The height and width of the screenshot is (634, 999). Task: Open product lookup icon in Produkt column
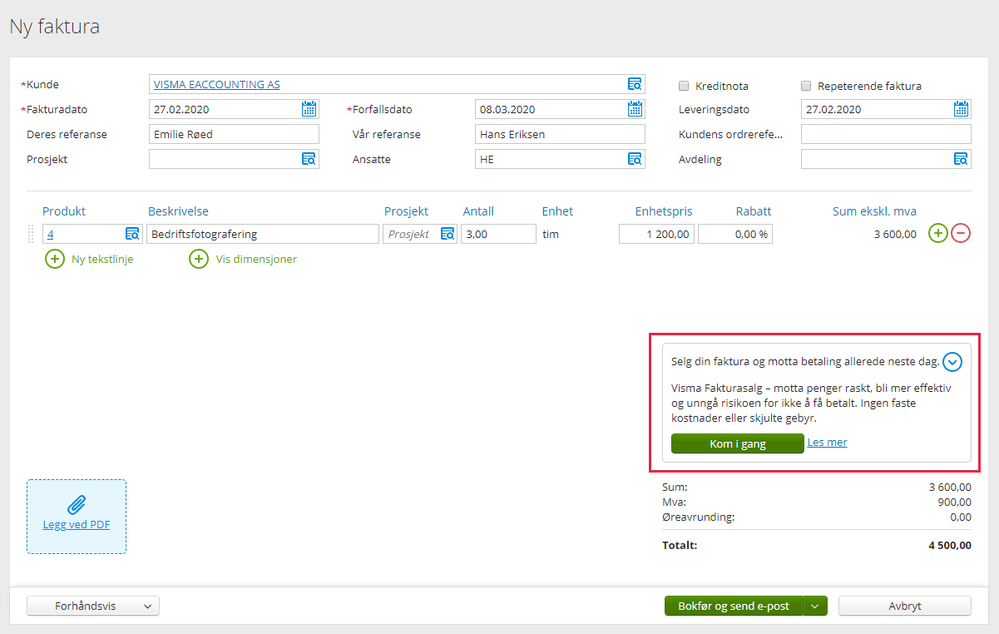[132, 234]
